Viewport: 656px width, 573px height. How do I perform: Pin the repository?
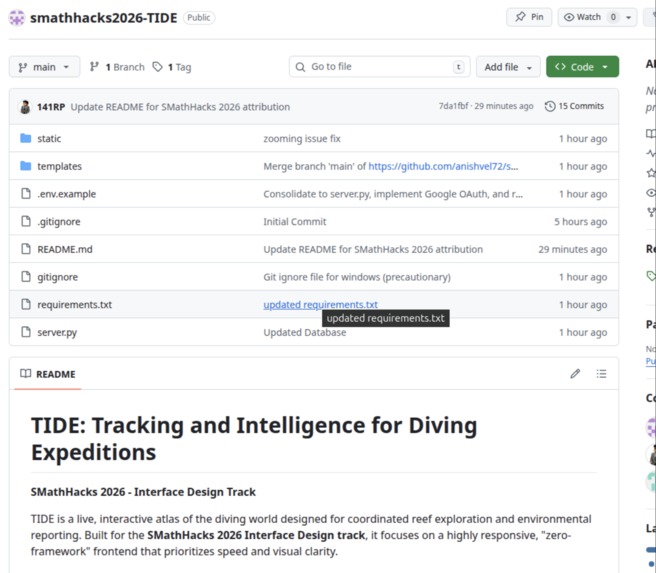529,17
